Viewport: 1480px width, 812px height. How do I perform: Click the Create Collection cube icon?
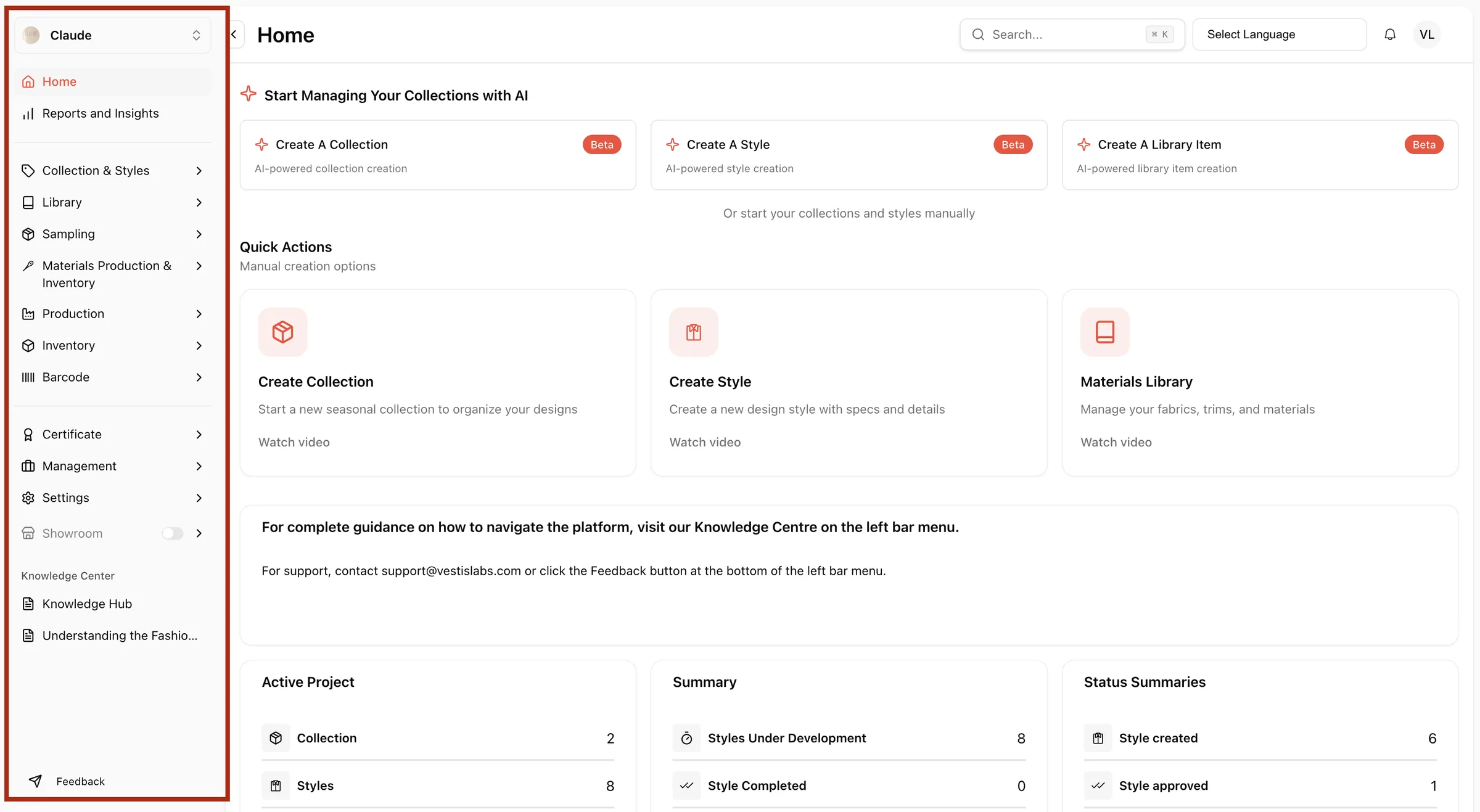[x=282, y=332]
